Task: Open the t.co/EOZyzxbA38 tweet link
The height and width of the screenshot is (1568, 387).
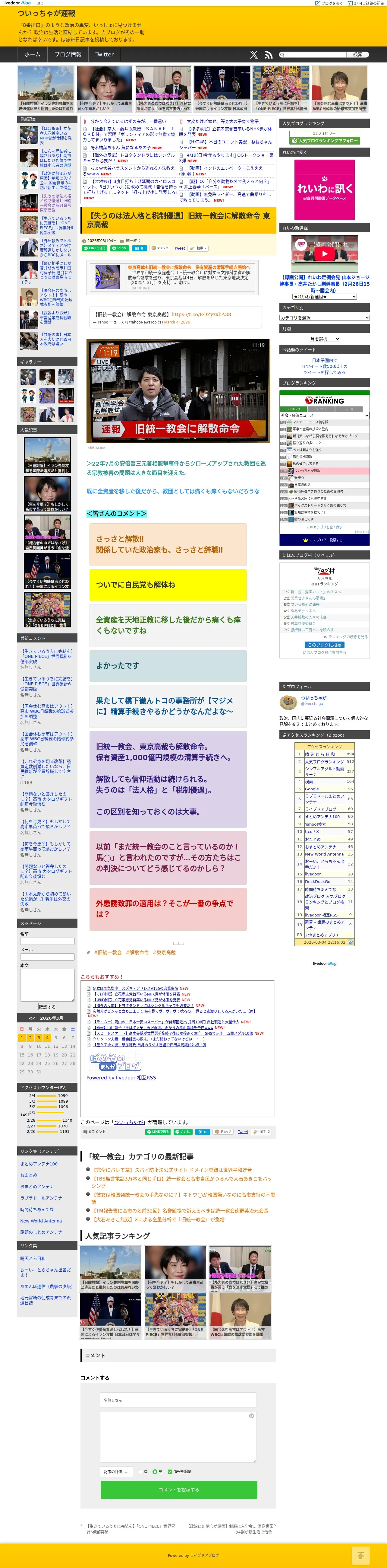Action: point(201,315)
